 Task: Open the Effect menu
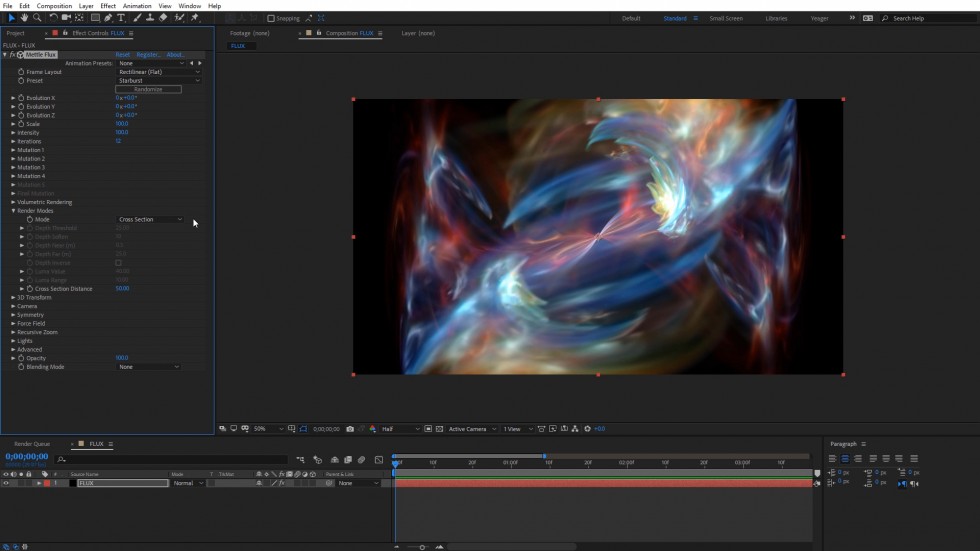(108, 6)
